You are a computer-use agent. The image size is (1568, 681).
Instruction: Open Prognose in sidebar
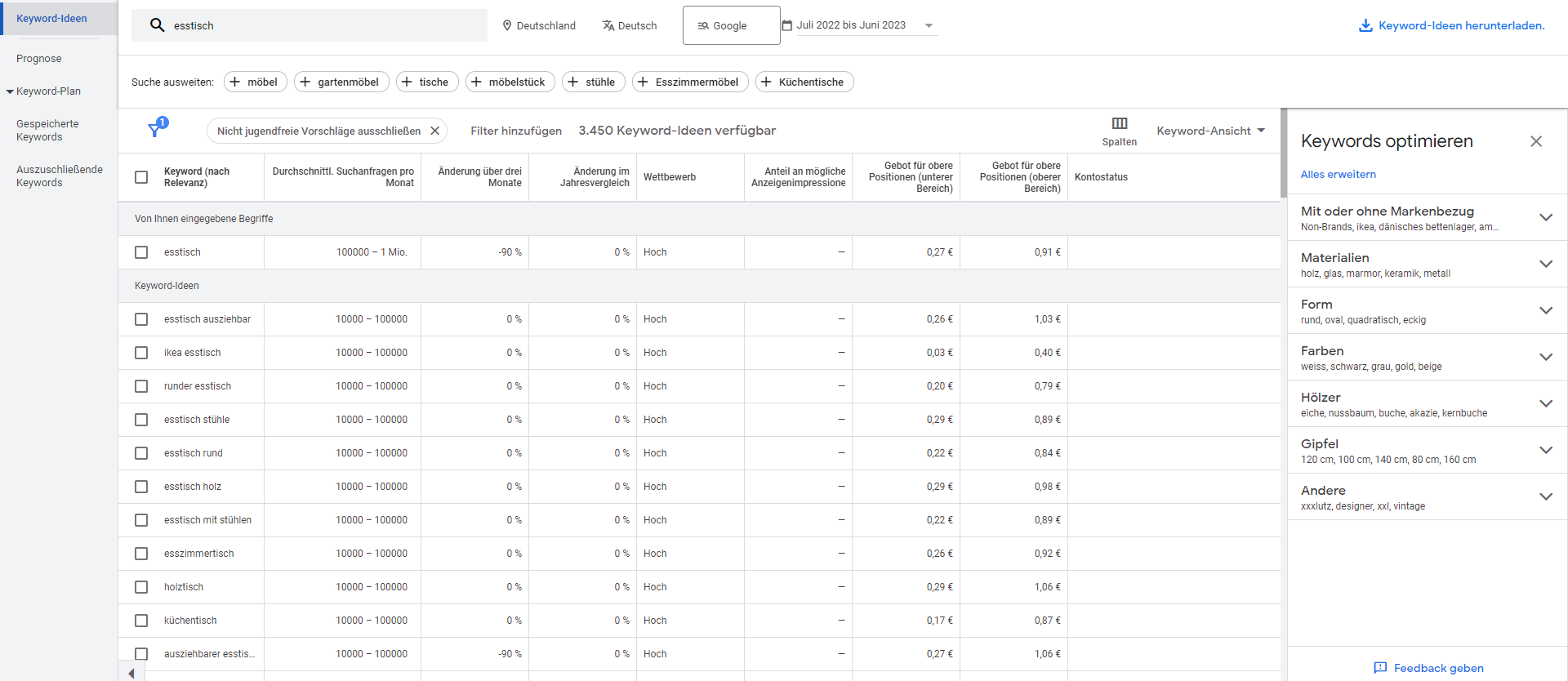click(x=39, y=59)
